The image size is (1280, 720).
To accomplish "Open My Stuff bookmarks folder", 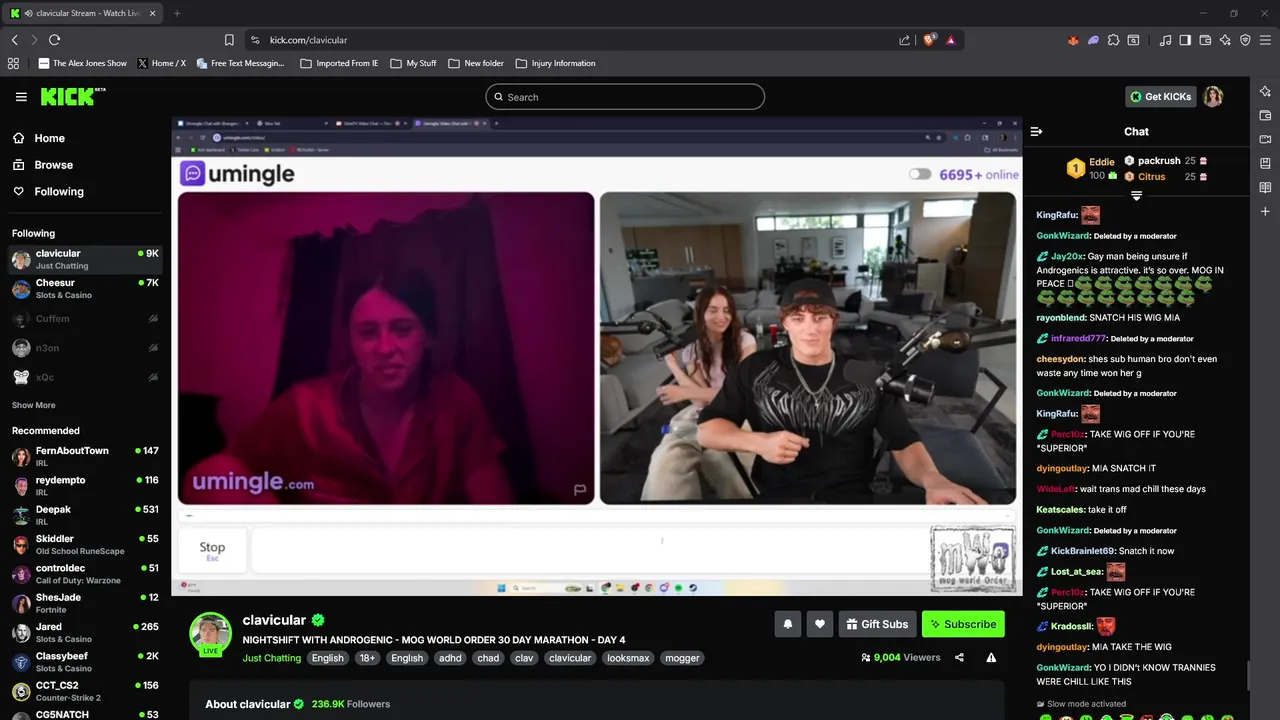I will point(413,63).
